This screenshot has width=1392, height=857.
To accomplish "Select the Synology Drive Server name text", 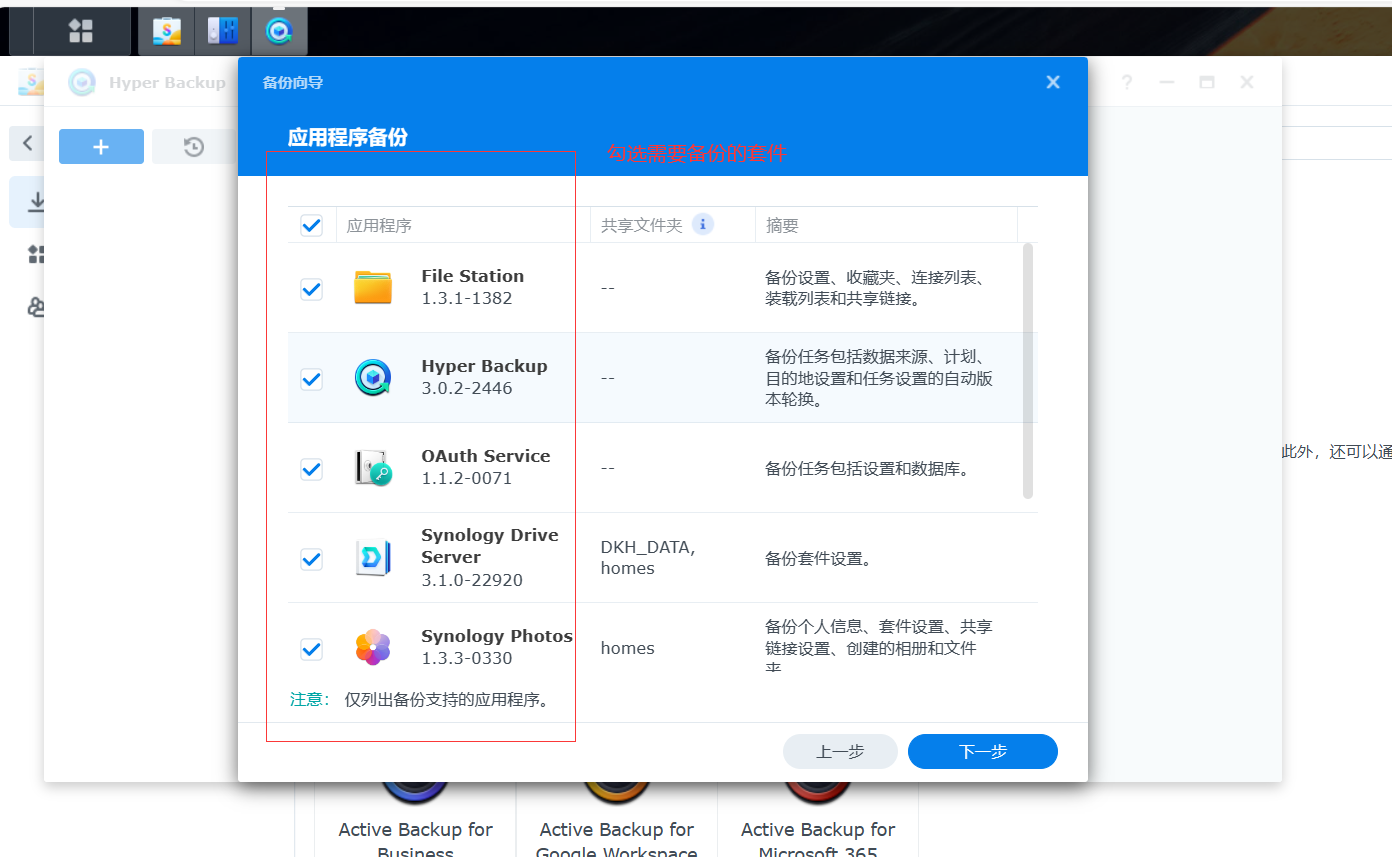I will pos(490,546).
